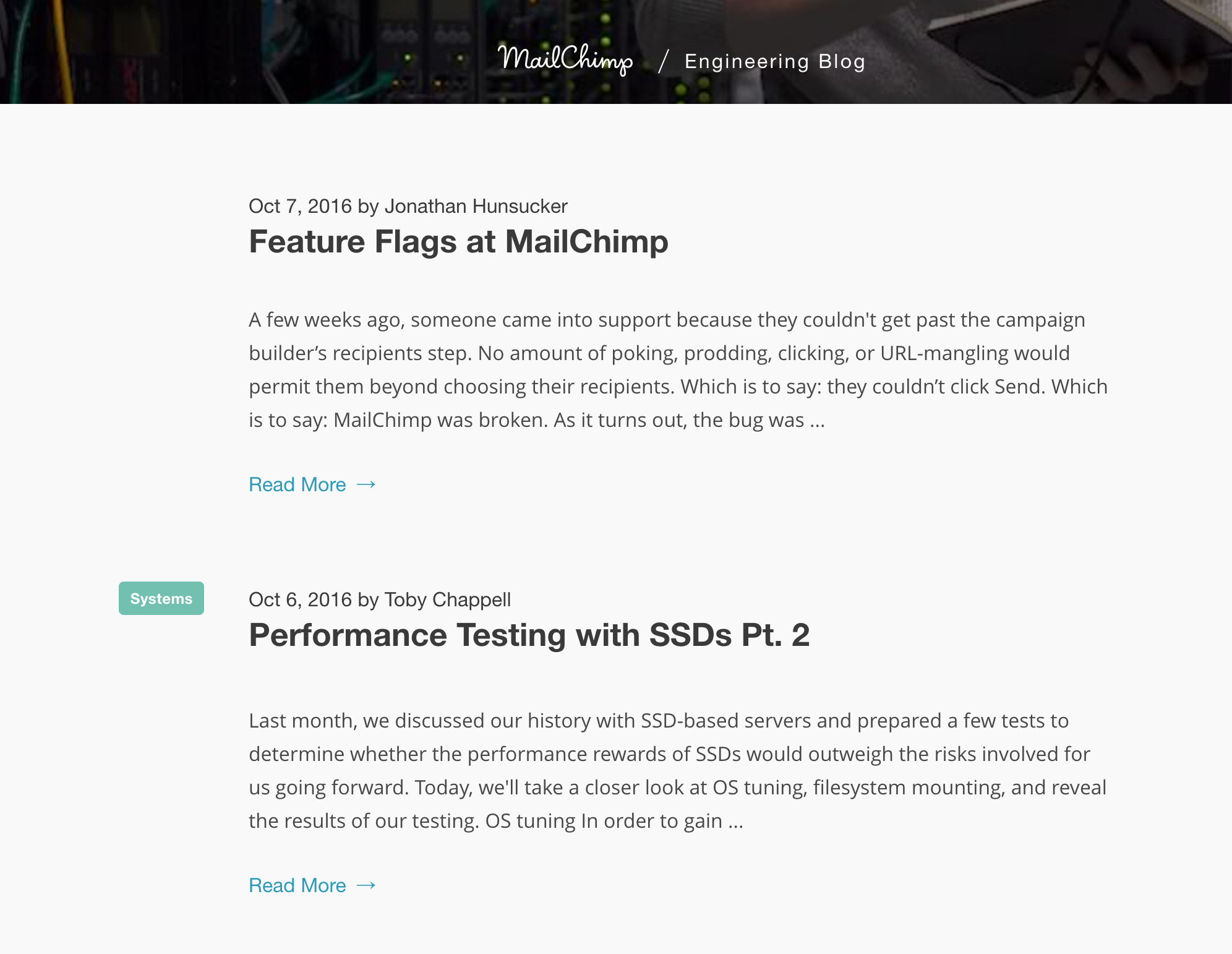Click the Oct 6, 2016 post date
This screenshot has height=954, width=1232.
coord(300,599)
